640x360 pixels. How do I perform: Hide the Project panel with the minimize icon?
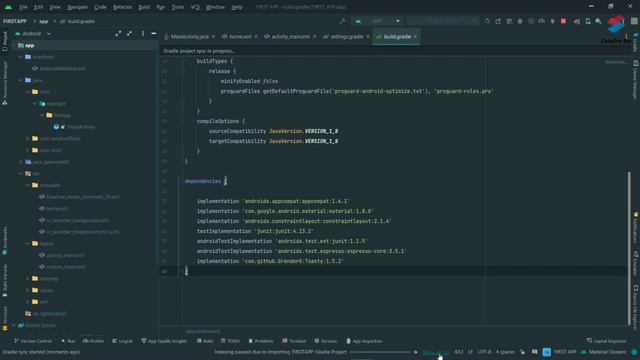tap(154, 33)
